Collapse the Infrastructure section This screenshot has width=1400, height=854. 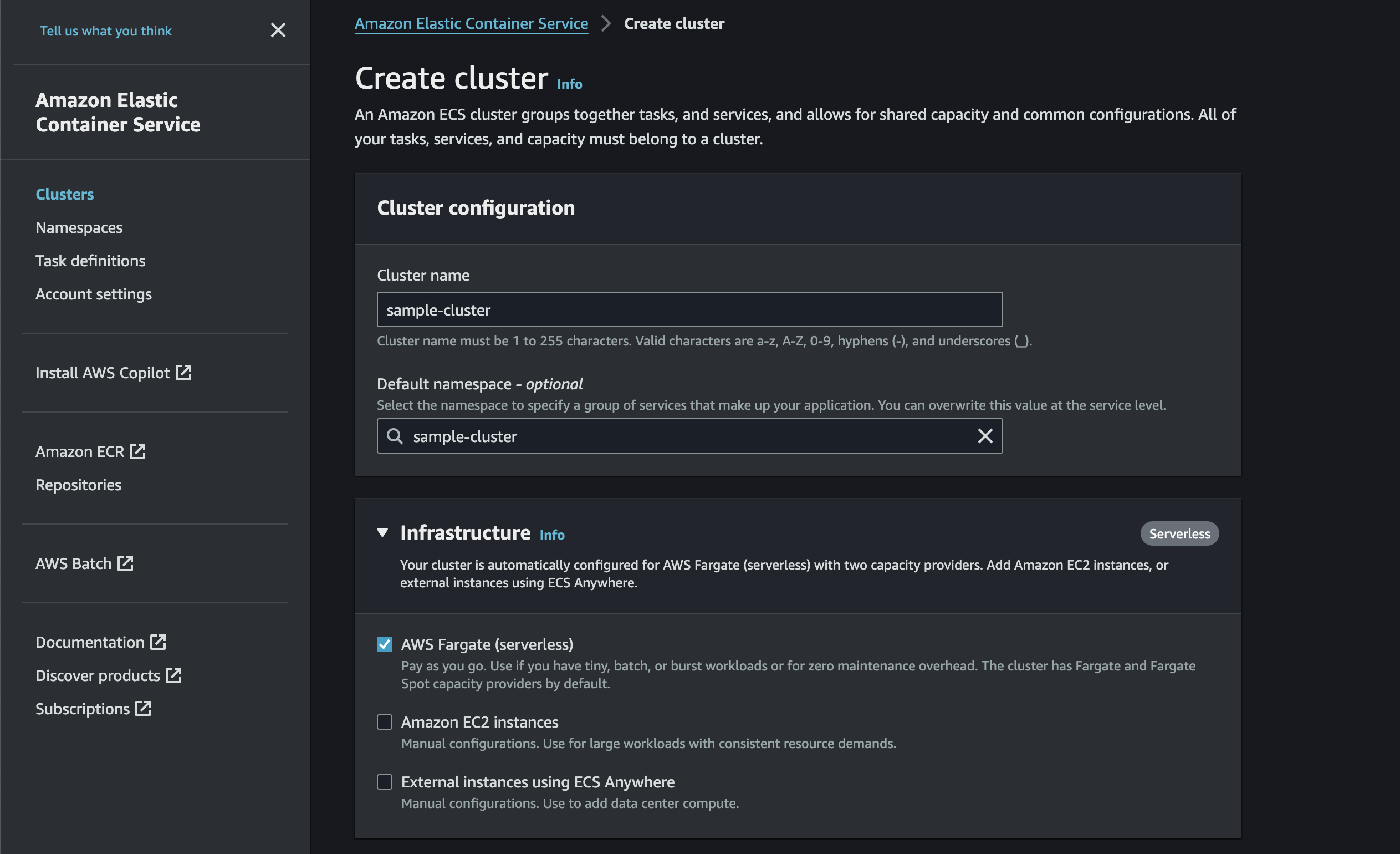tap(382, 533)
